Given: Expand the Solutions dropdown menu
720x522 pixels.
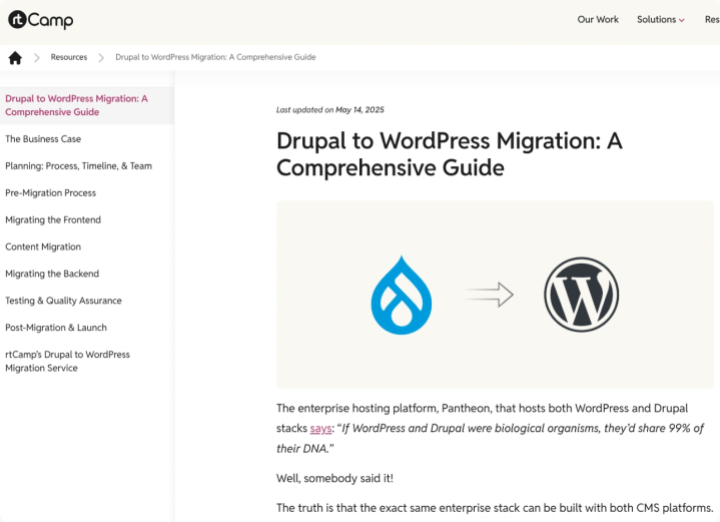Looking at the screenshot, I should coord(660,19).
